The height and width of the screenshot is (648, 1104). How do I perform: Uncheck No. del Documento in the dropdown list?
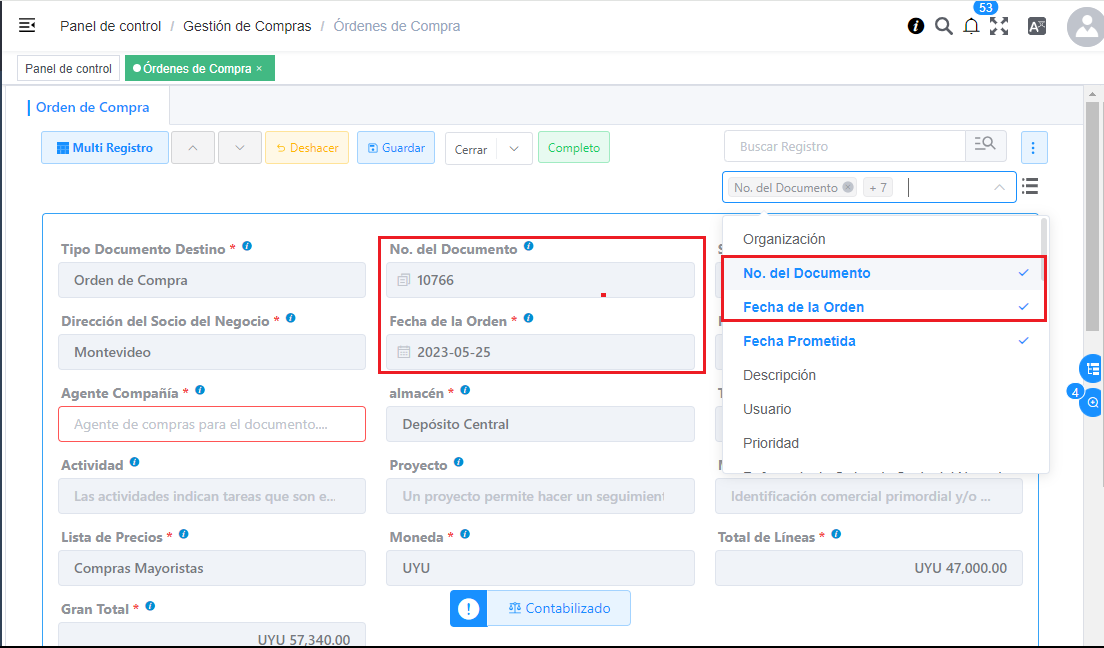pos(806,272)
